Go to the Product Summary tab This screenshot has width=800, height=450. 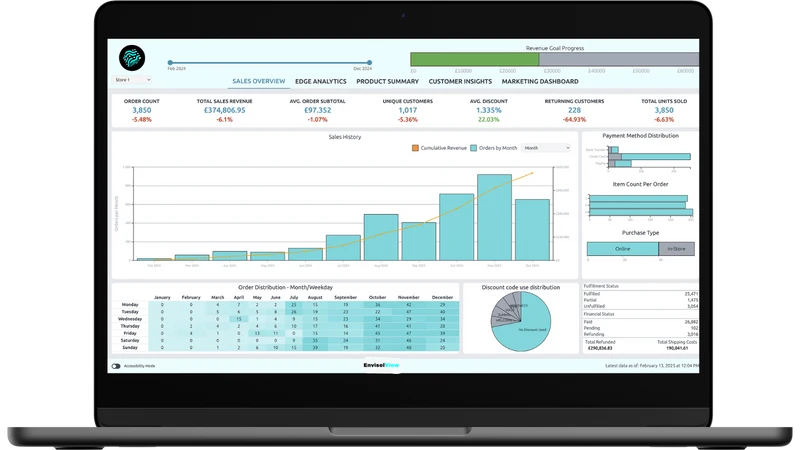click(387, 81)
